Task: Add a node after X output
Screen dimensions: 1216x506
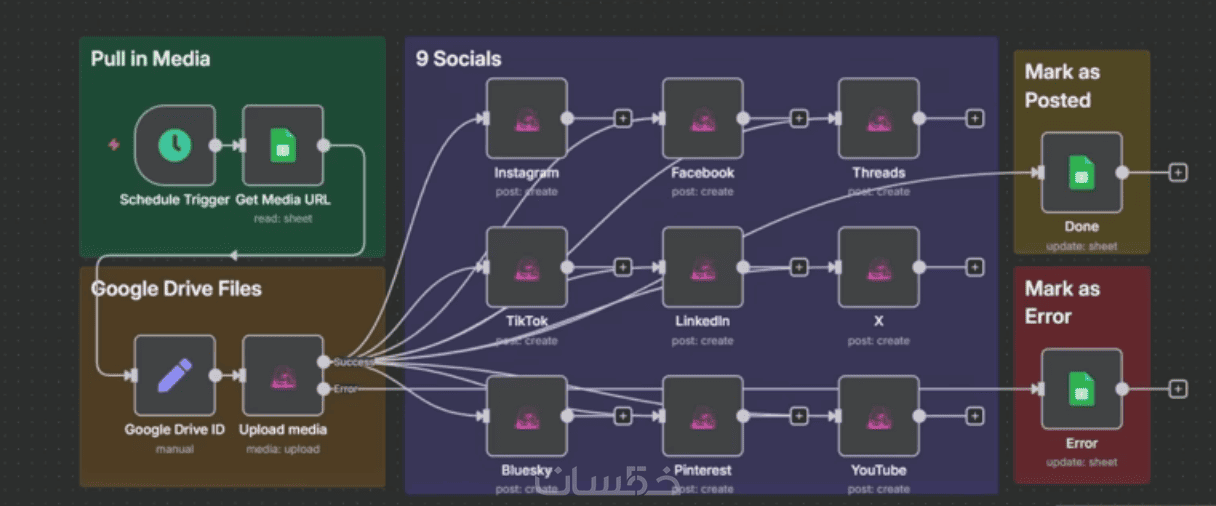Action: 974,267
